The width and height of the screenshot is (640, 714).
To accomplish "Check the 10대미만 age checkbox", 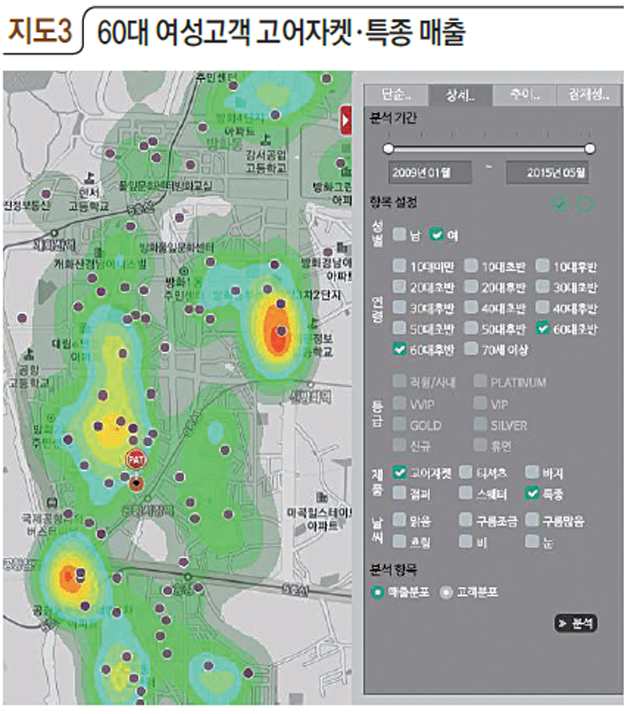I will tap(399, 266).
